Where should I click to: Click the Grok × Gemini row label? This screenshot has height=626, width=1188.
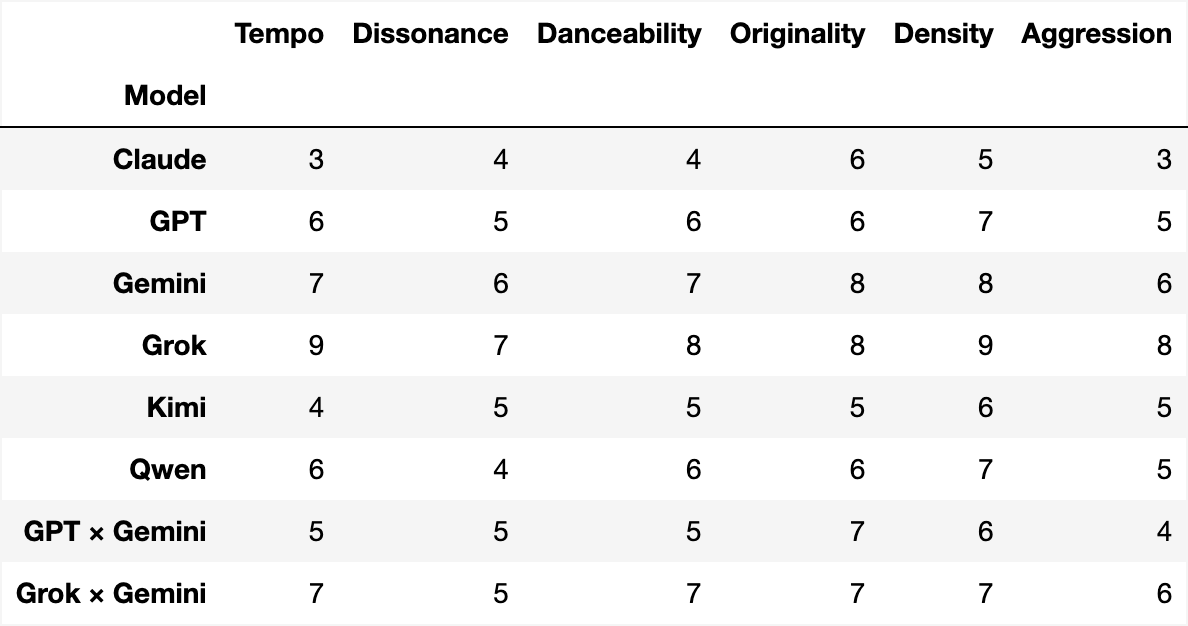[x=111, y=593]
